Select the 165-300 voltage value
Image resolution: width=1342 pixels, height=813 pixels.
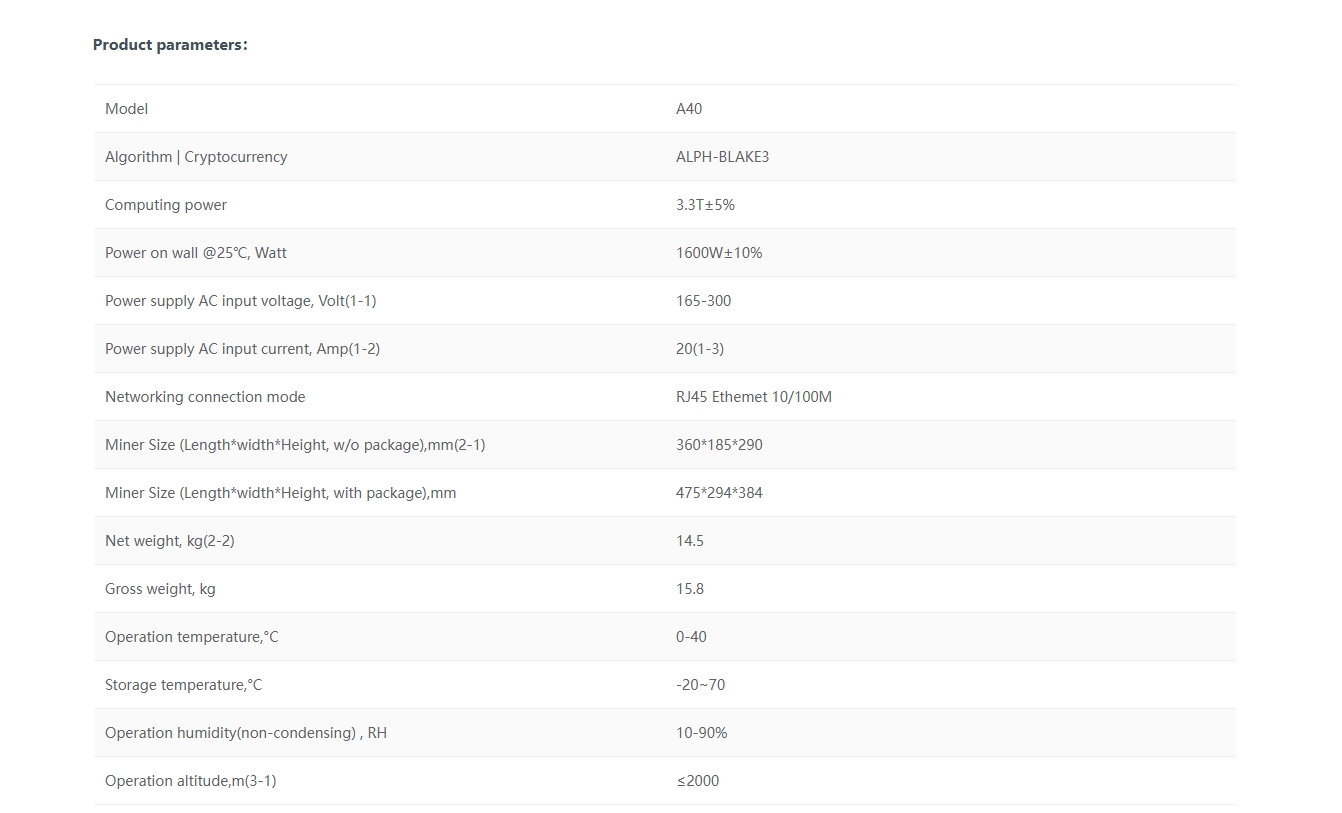coord(703,301)
